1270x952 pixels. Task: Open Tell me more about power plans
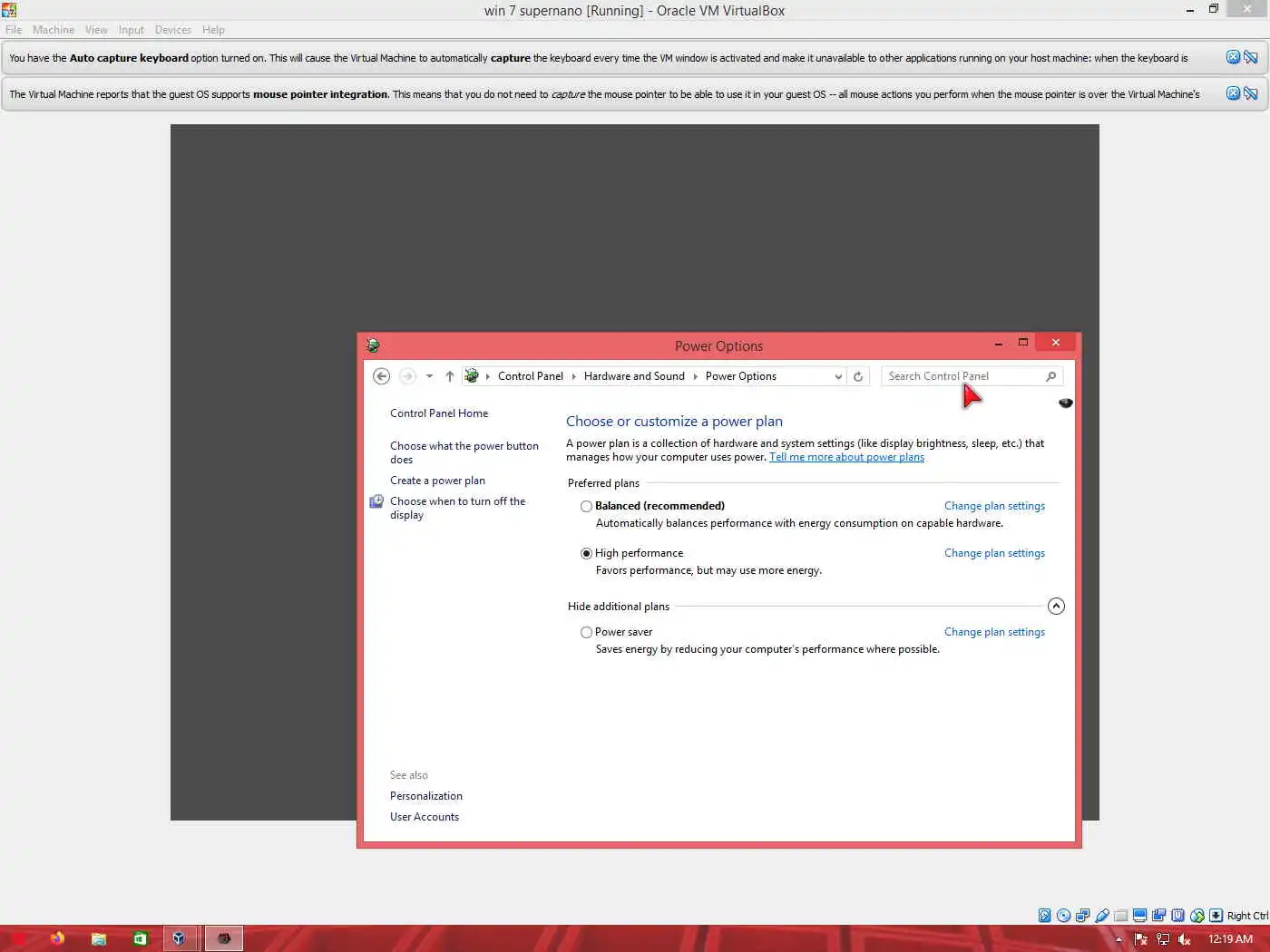(846, 457)
